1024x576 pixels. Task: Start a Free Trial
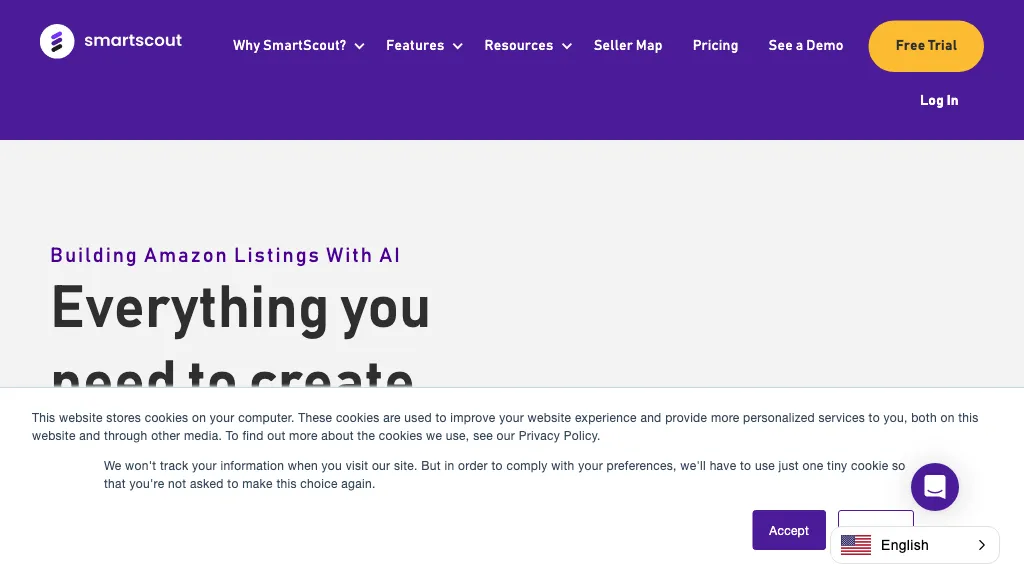(925, 46)
